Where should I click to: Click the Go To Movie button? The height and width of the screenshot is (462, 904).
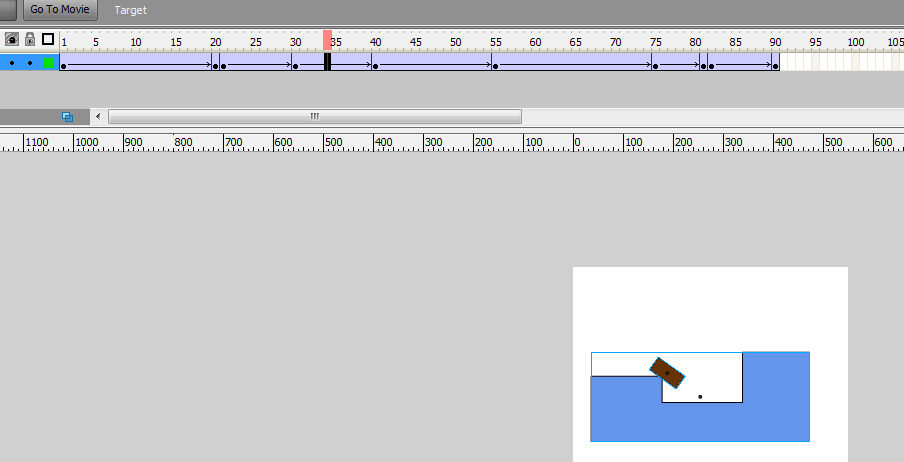tap(60, 9)
